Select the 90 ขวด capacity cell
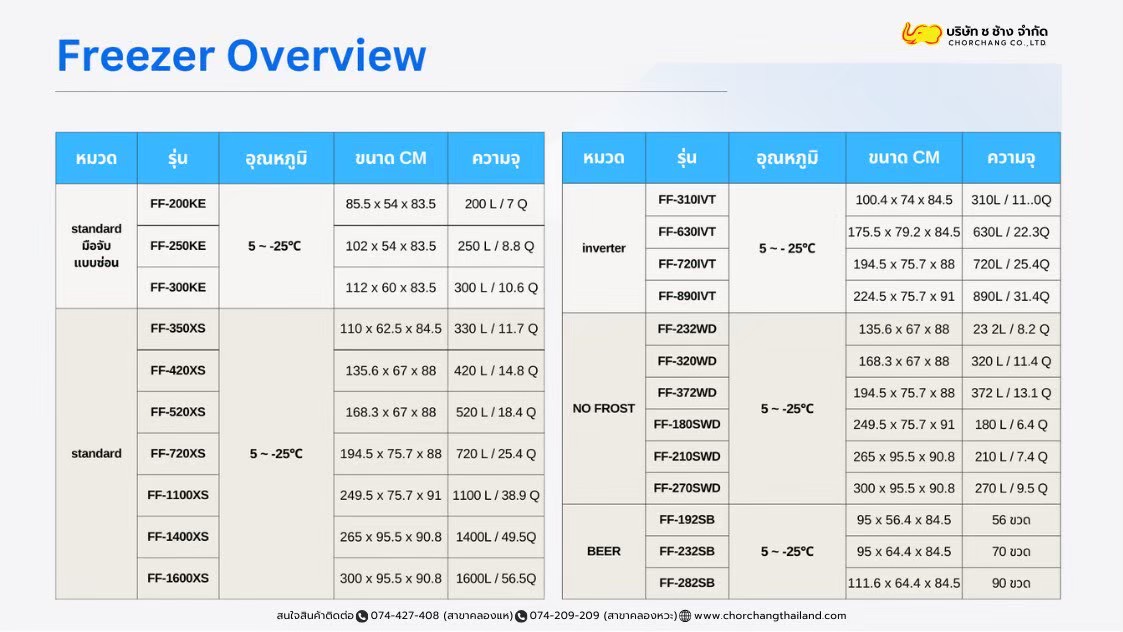This screenshot has width=1123, height=632. click(1011, 583)
